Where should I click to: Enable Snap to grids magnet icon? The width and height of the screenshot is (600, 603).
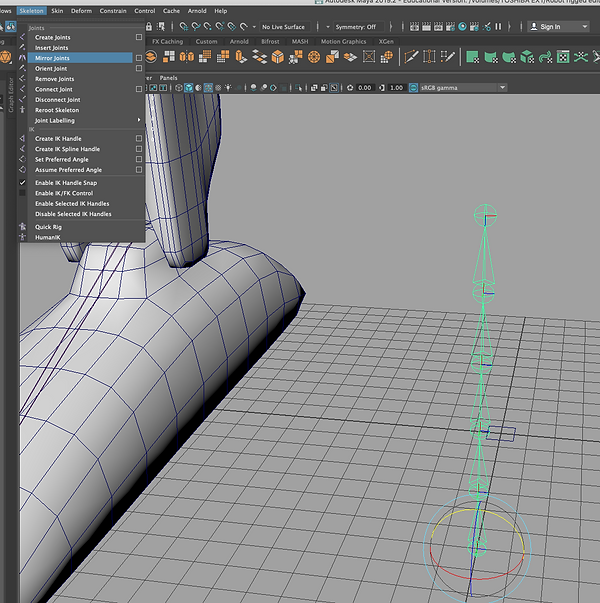tap(184, 27)
